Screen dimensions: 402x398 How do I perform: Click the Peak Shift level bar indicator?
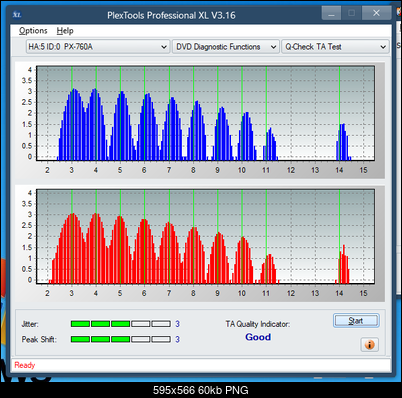121,339
